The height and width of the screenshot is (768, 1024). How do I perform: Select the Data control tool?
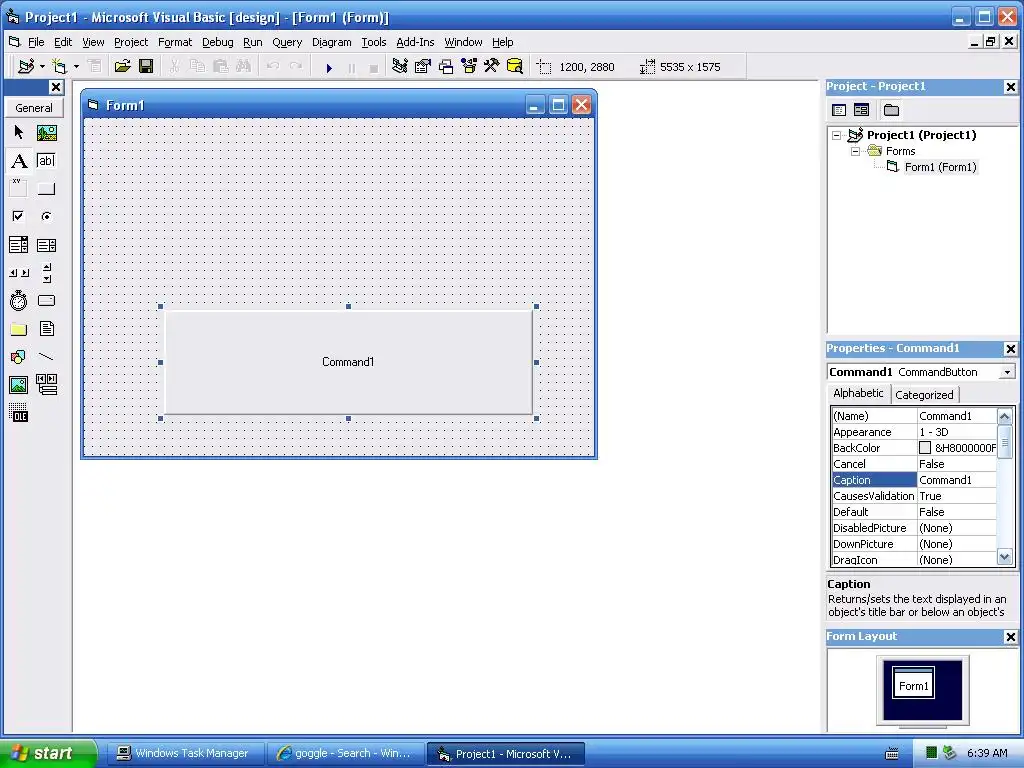coord(46,385)
